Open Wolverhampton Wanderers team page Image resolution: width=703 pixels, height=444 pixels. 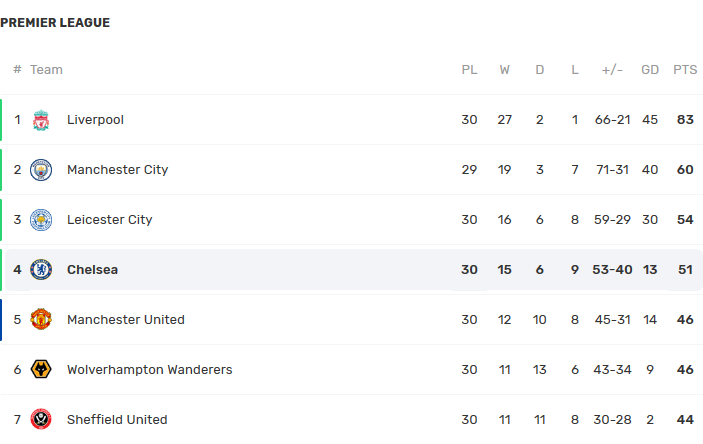[x=150, y=370]
